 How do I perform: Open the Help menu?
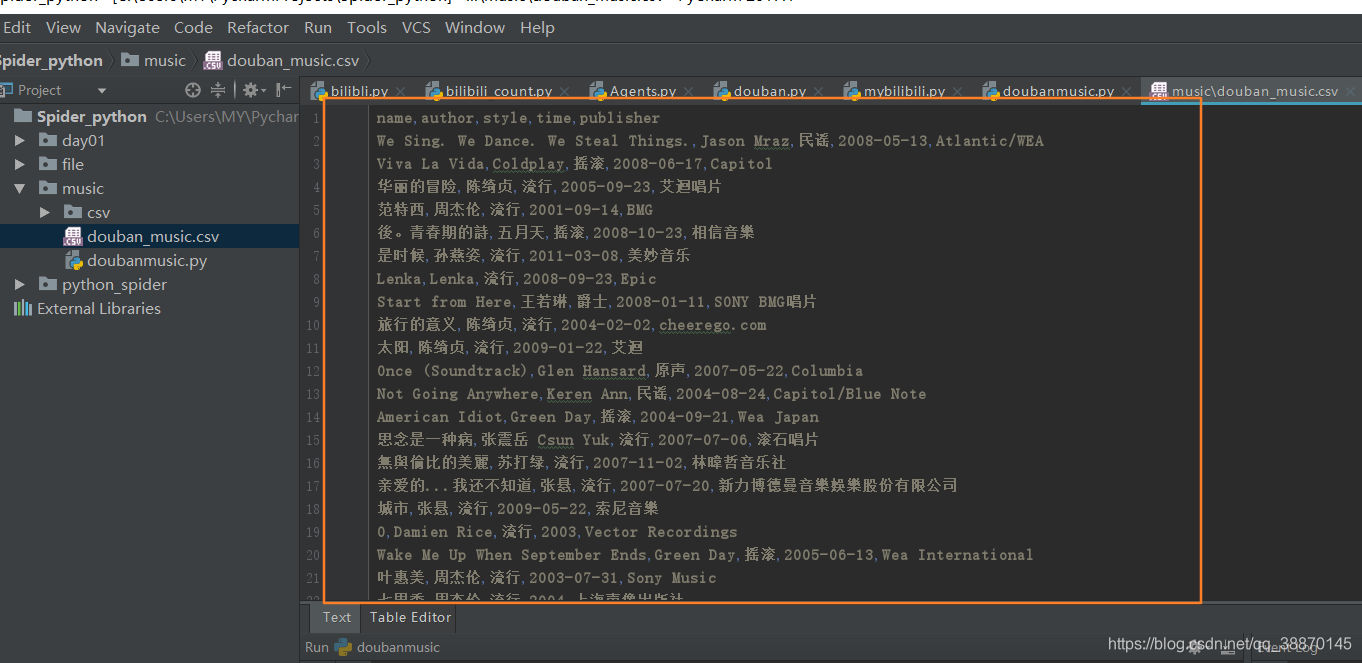537,27
